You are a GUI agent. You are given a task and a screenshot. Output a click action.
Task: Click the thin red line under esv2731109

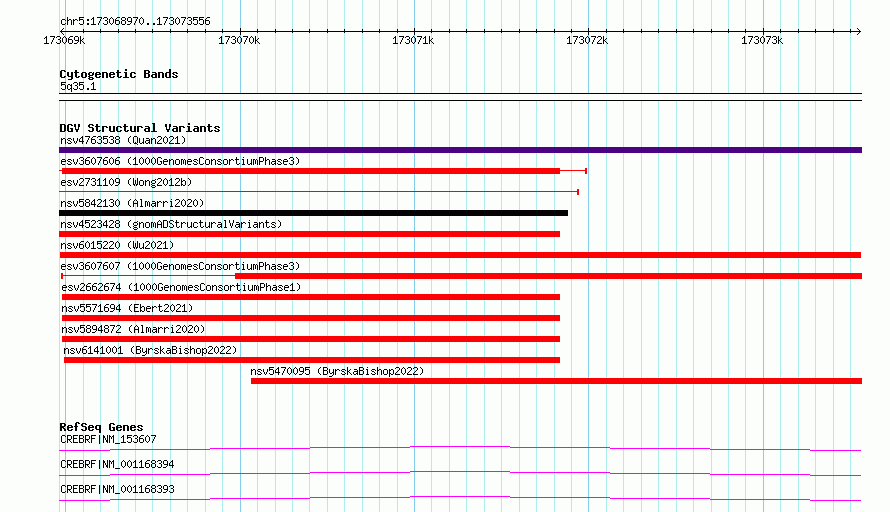tap(319, 192)
